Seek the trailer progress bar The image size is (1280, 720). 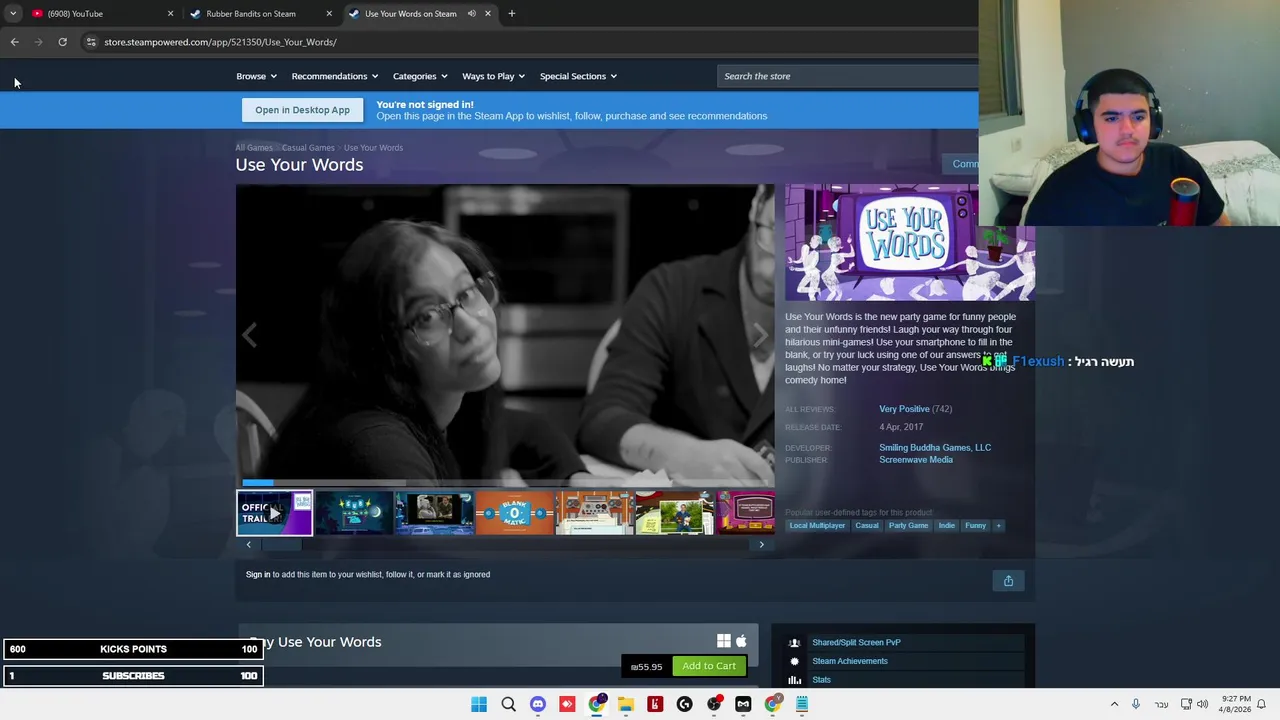(x=505, y=483)
